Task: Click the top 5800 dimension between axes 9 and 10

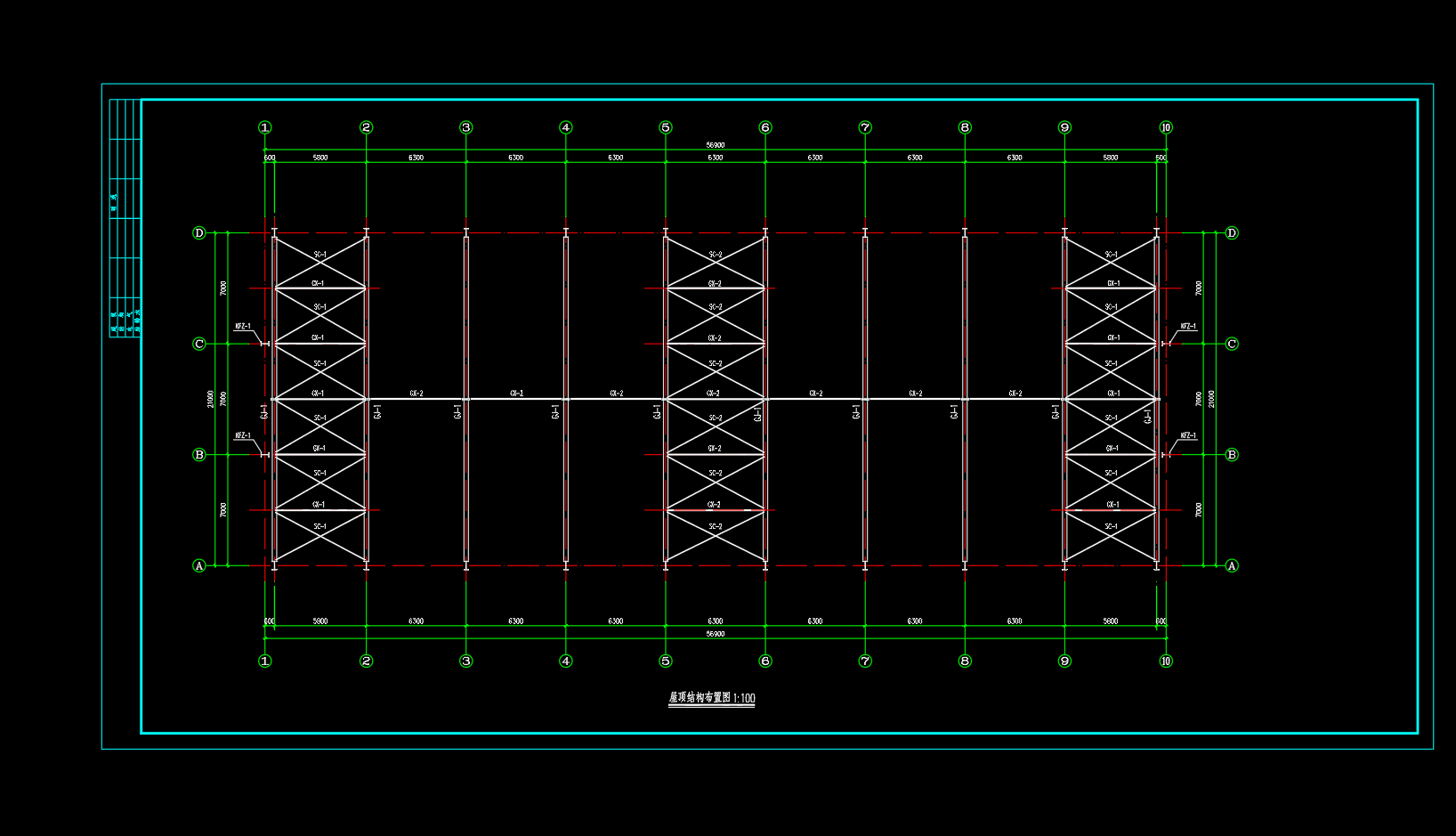Action: coord(1111,158)
